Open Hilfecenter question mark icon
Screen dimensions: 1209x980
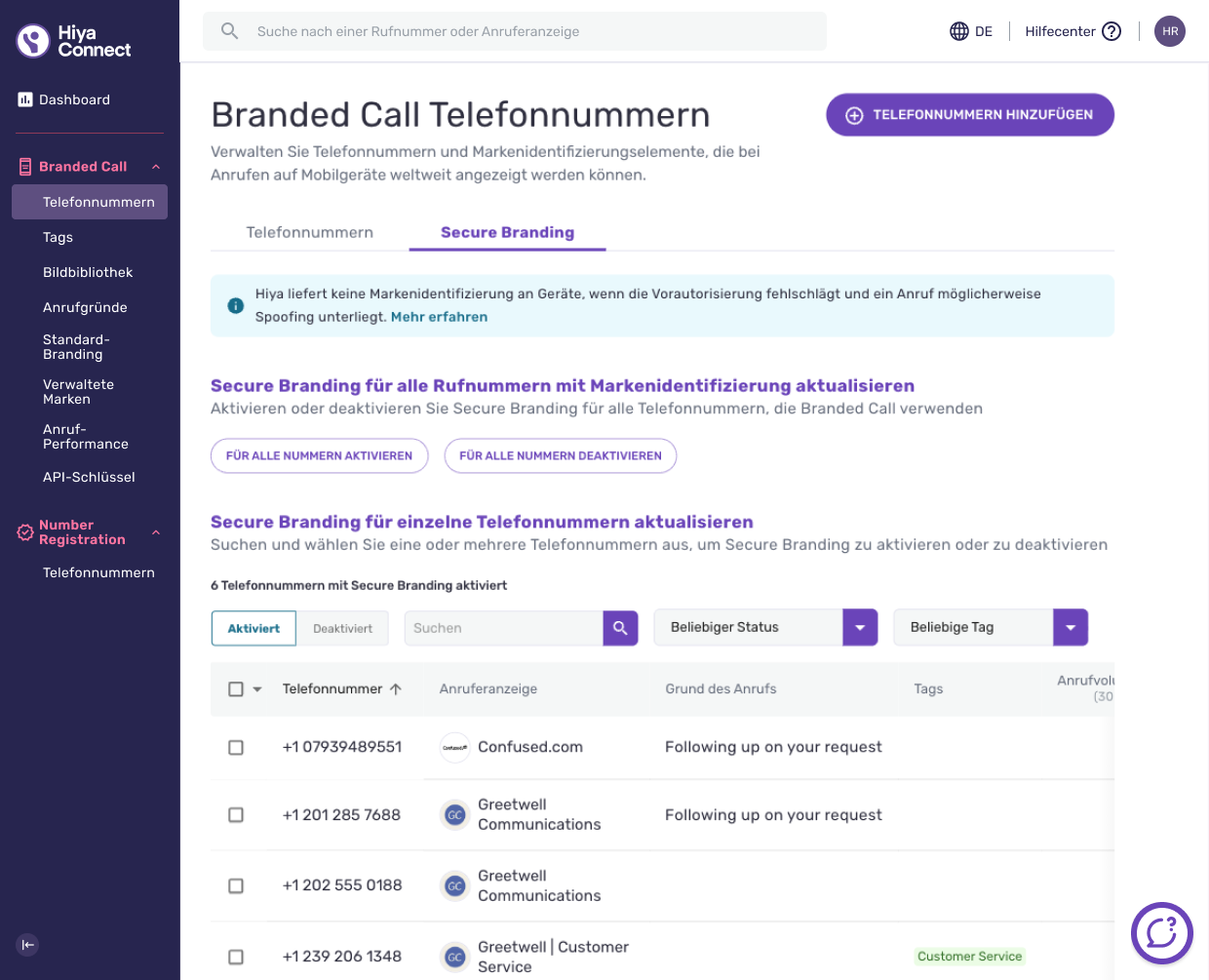pos(1111,31)
